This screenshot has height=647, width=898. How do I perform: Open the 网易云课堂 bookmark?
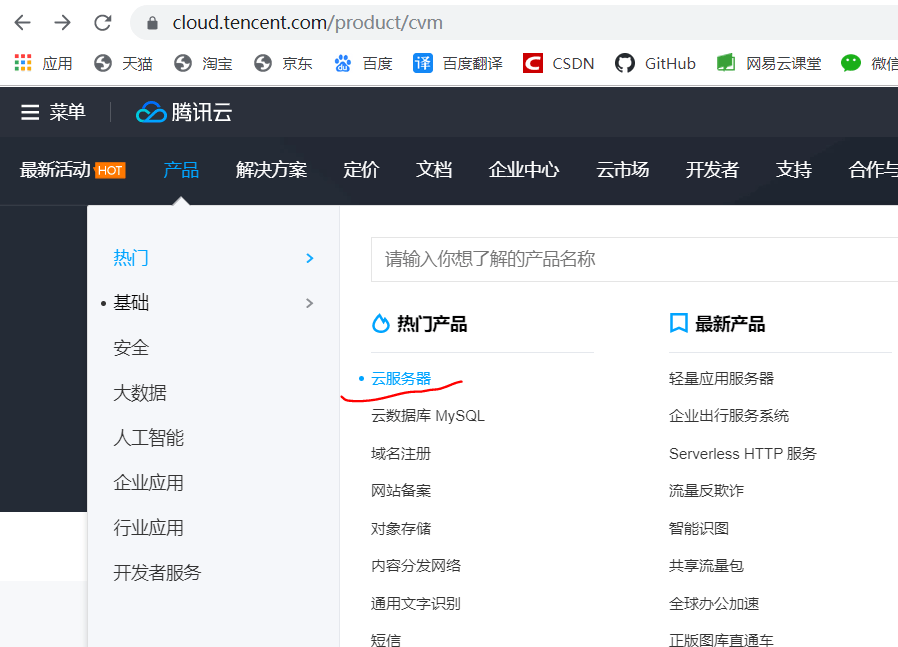click(x=769, y=63)
